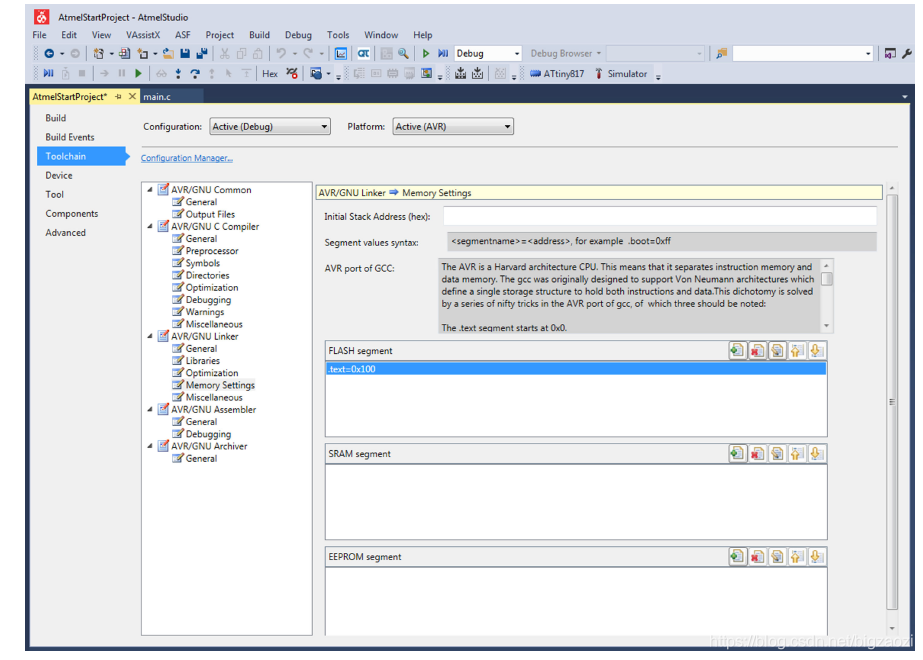Select Libraries under AVR/GNU Linker
Viewport: 923px width, 660px height.
202,361
